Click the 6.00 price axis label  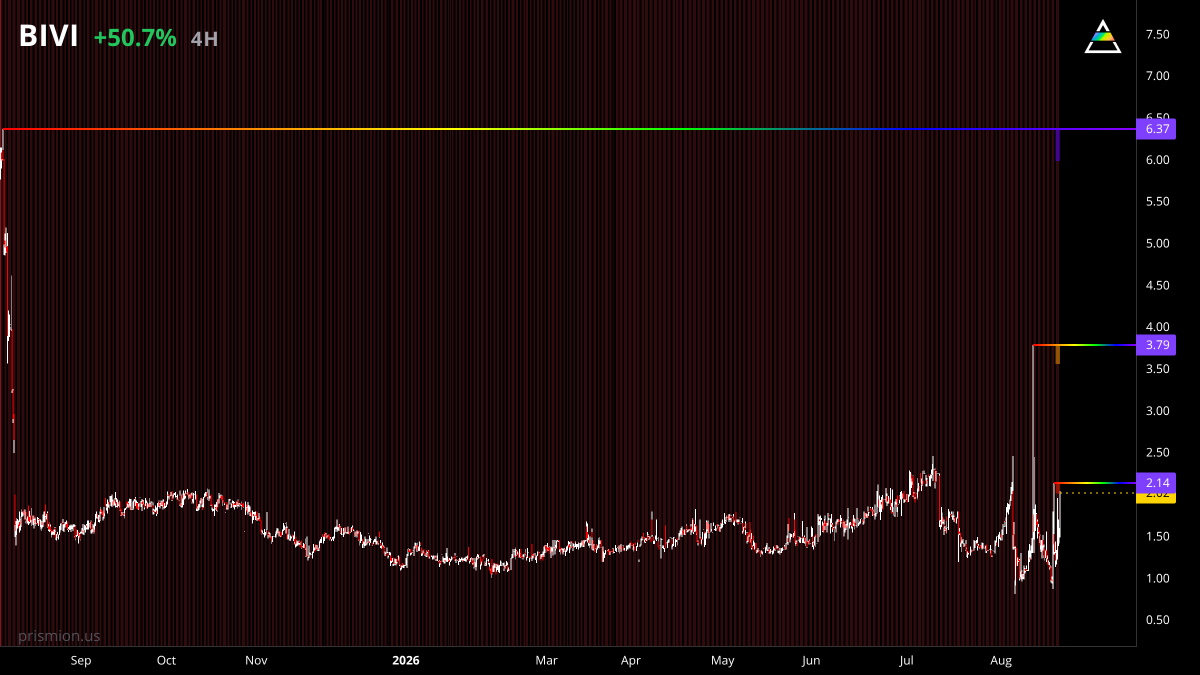click(x=1157, y=160)
